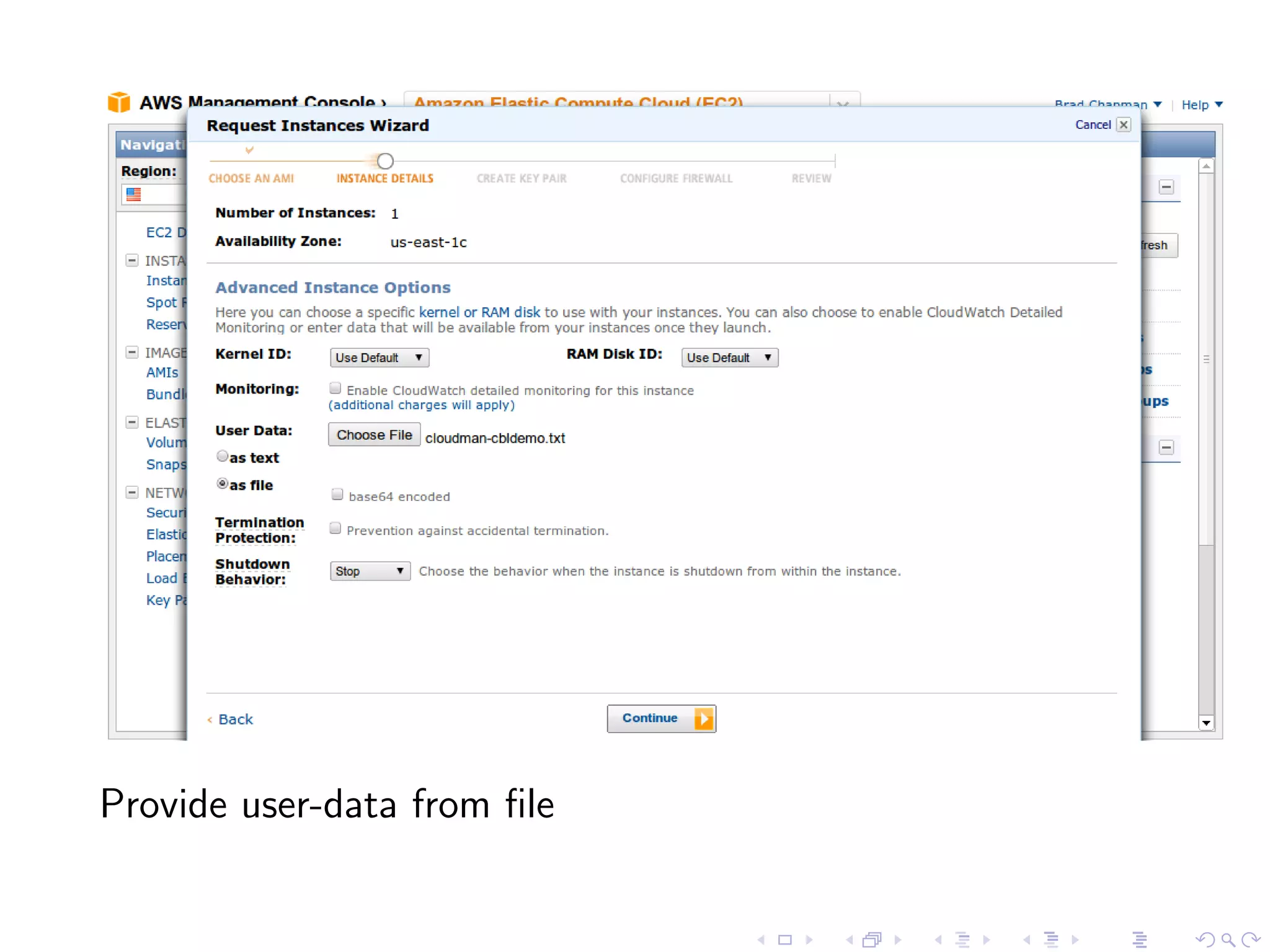Go to next subsection arrow in Beamer bar
1270x952 pixels.
coord(986,940)
